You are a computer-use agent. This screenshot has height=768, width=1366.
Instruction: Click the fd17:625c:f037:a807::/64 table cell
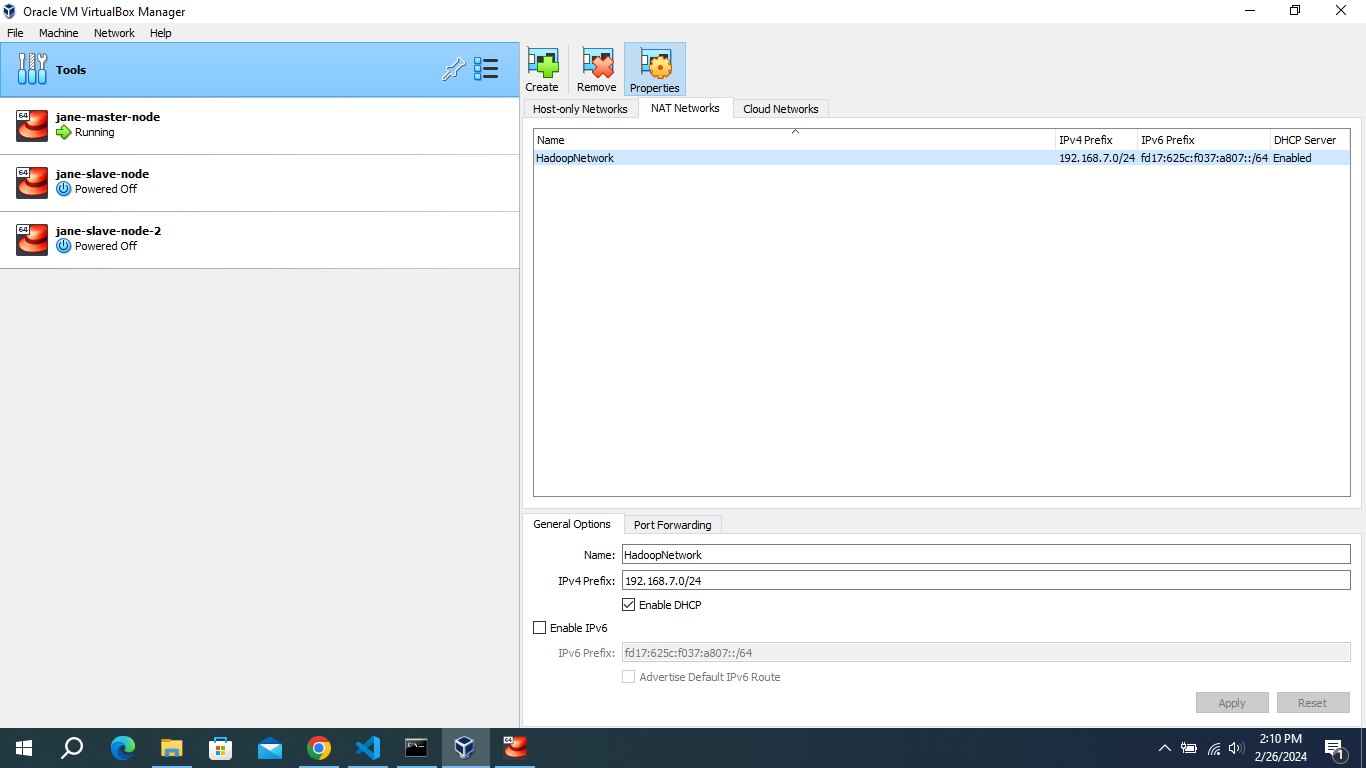pos(1204,158)
